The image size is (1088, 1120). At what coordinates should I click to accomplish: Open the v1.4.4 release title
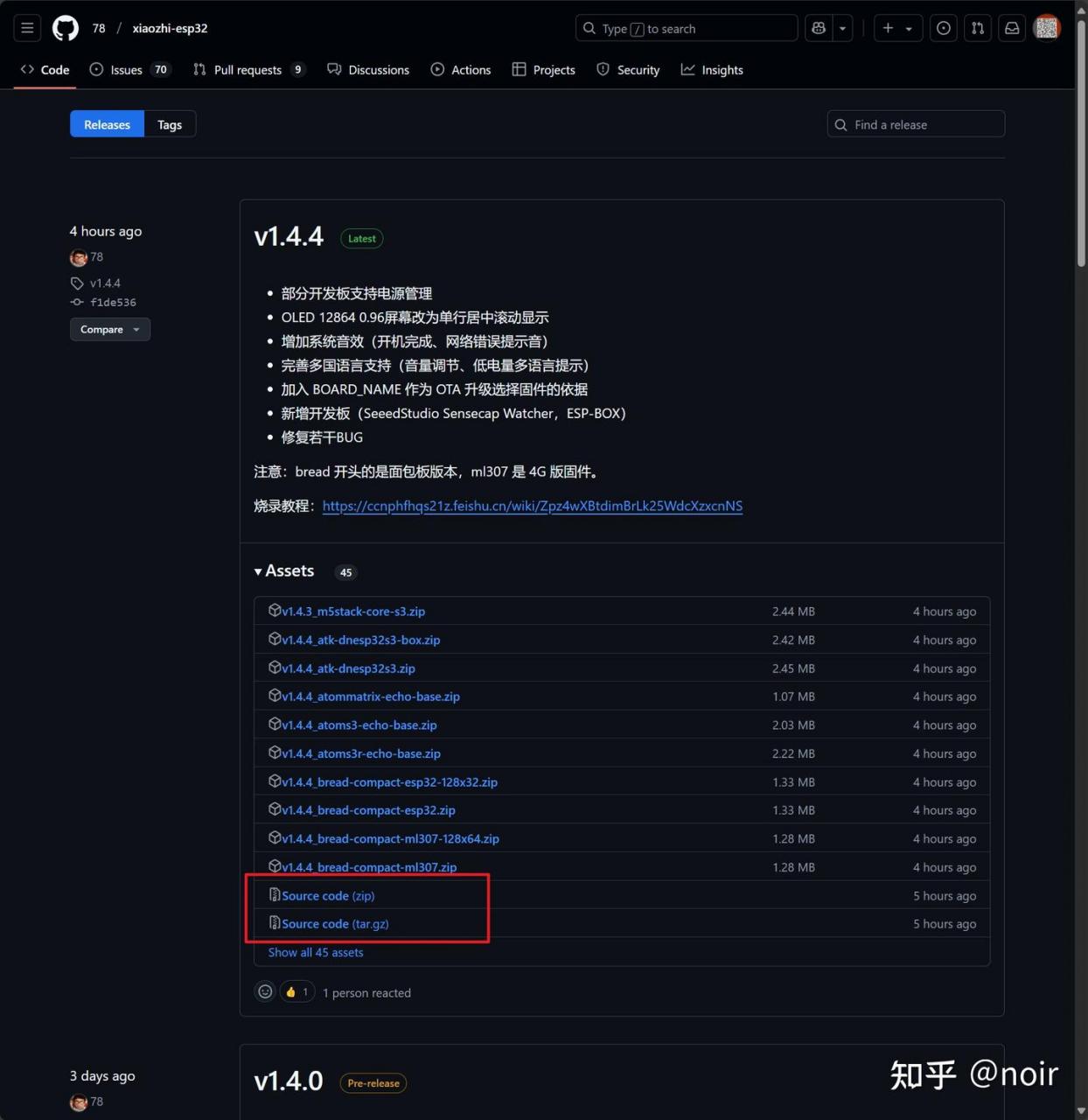click(289, 236)
